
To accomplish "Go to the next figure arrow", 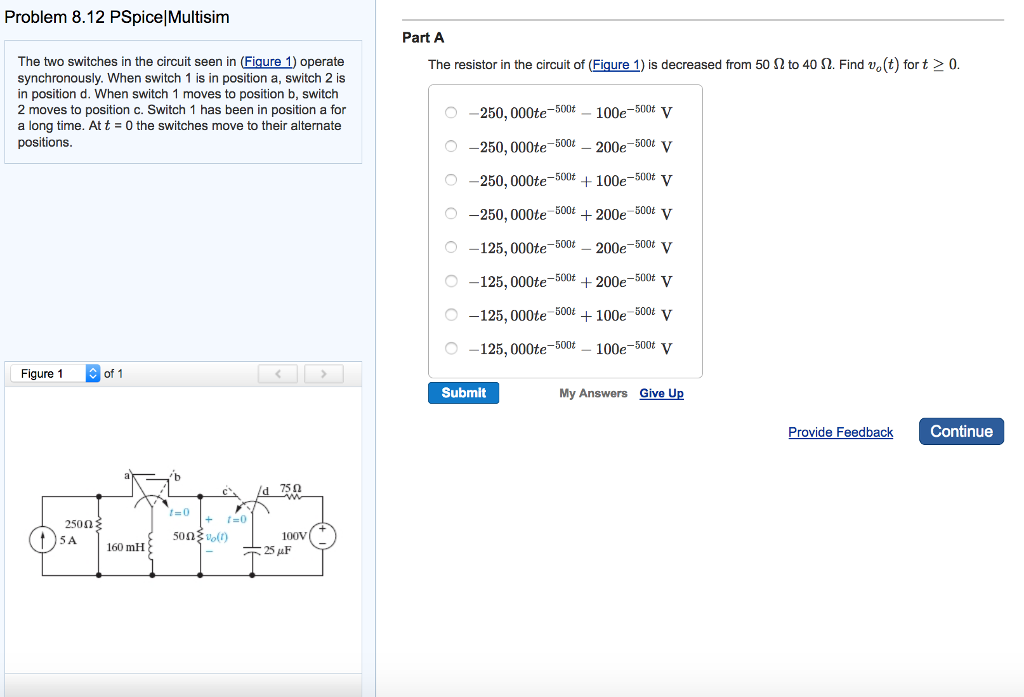I will pyautogui.click(x=322, y=374).
